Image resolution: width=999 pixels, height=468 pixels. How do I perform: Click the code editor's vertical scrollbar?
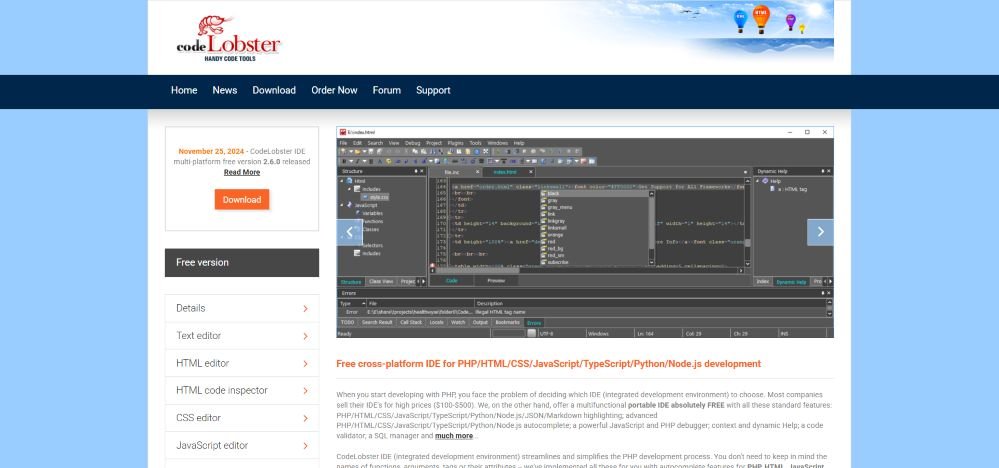pyautogui.click(x=748, y=222)
